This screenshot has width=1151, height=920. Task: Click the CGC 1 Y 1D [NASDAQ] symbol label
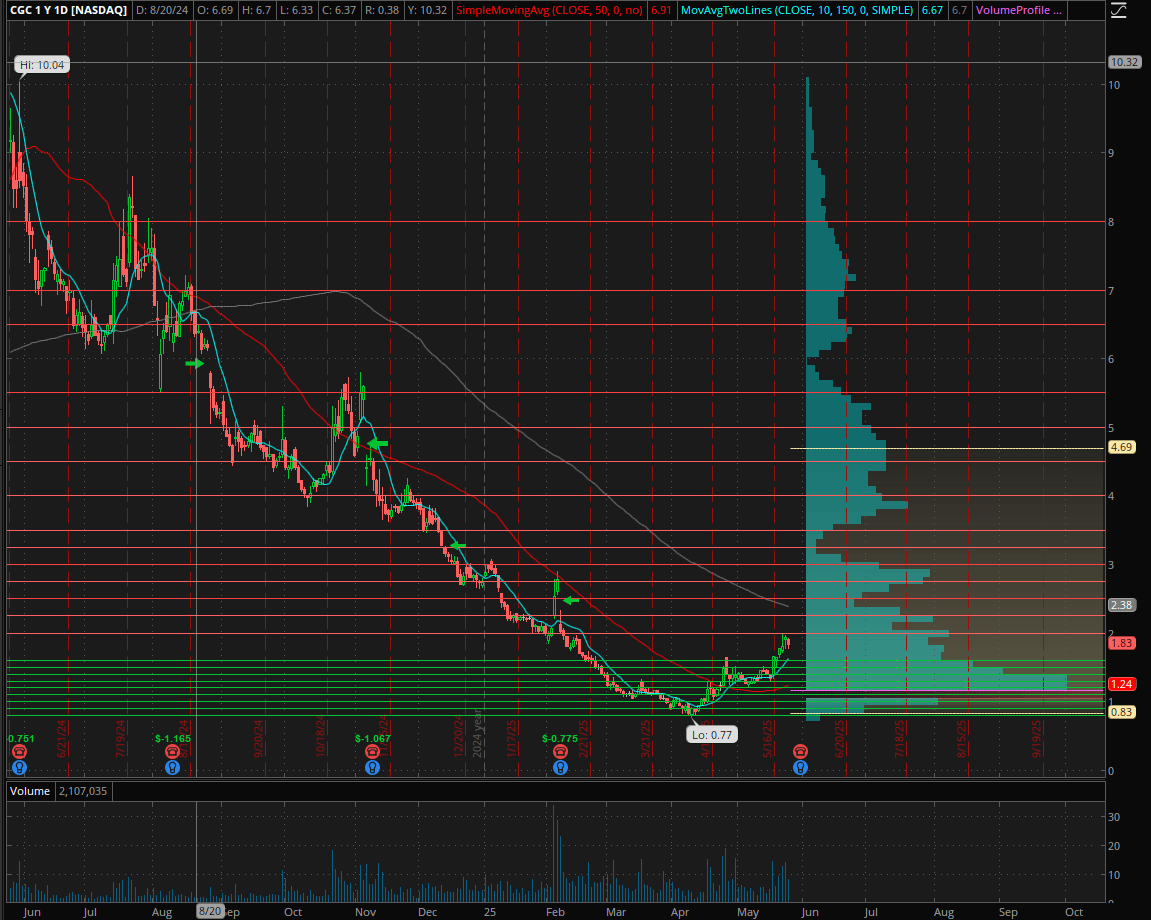coord(69,10)
